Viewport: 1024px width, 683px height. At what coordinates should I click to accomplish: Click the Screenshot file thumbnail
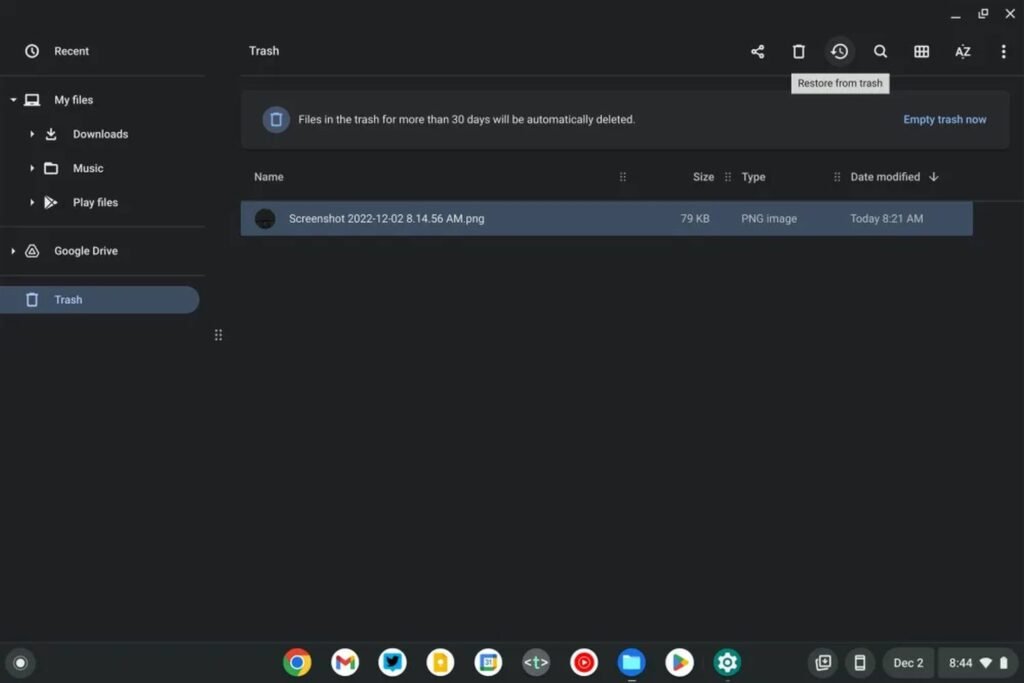[265, 218]
